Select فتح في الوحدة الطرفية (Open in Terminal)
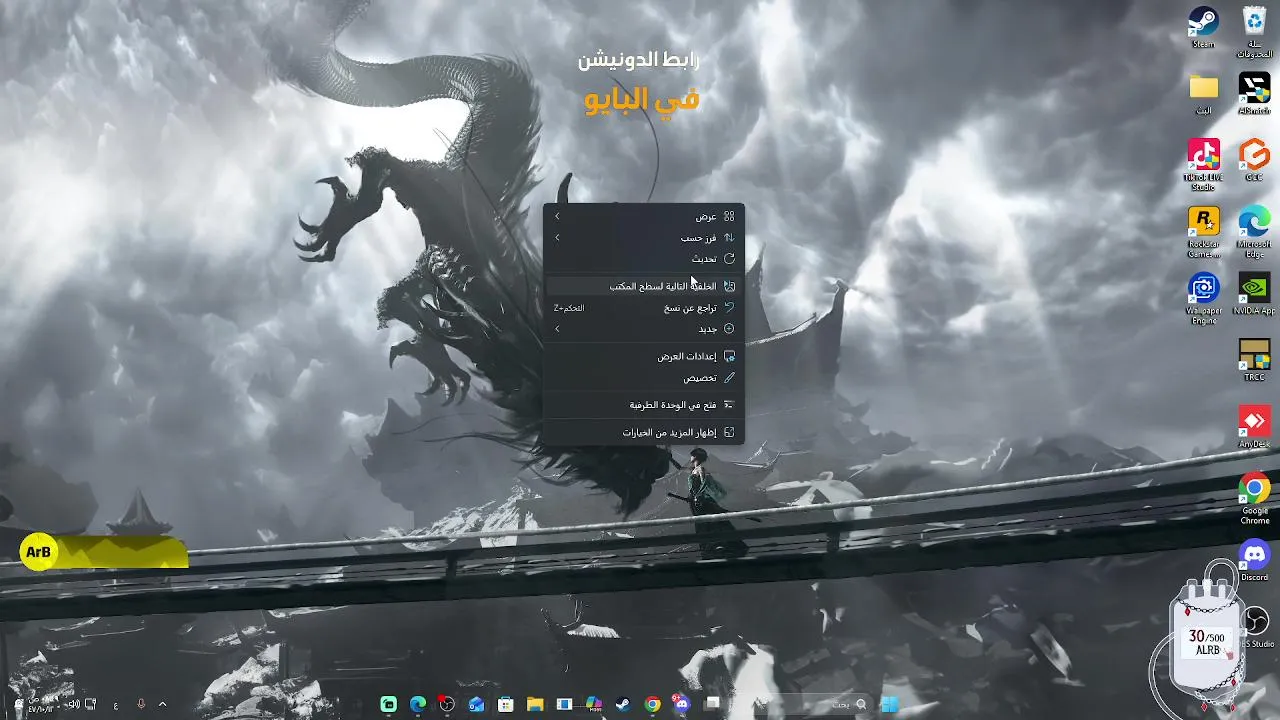Viewport: 1280px width, 720px height. [x=644, y=405]
